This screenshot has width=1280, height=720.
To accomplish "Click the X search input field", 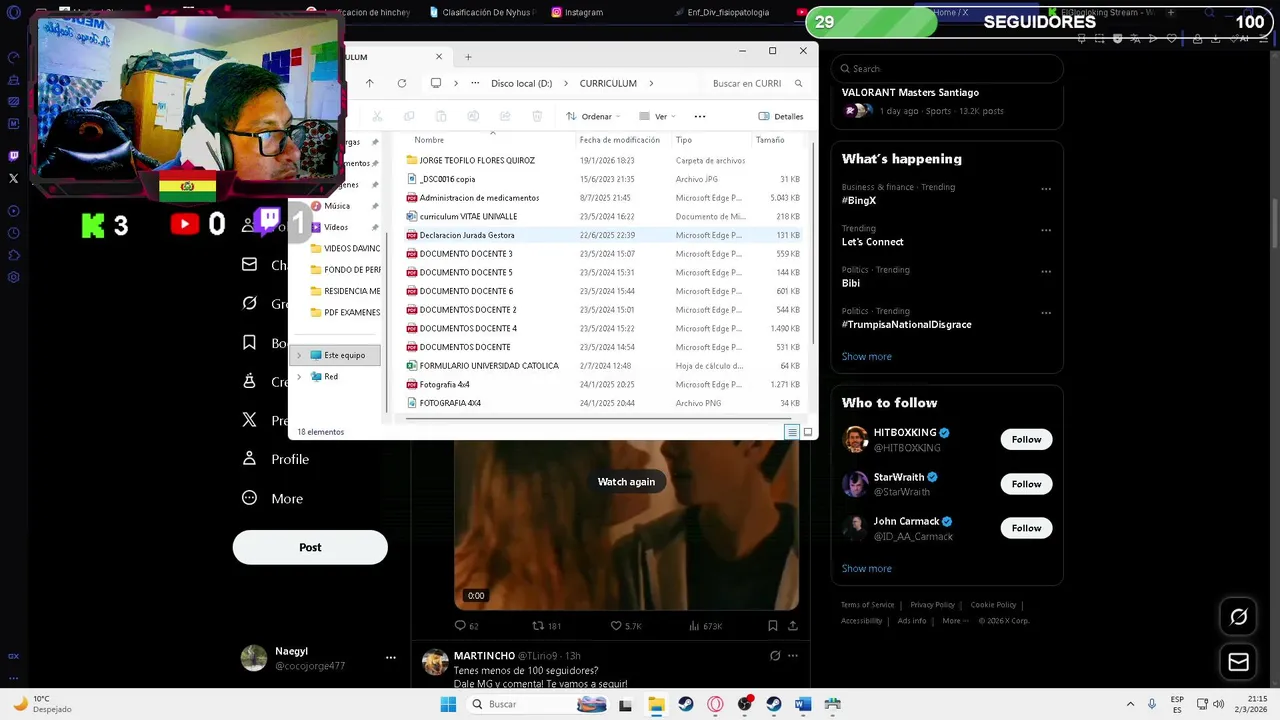I will point(947,69).
